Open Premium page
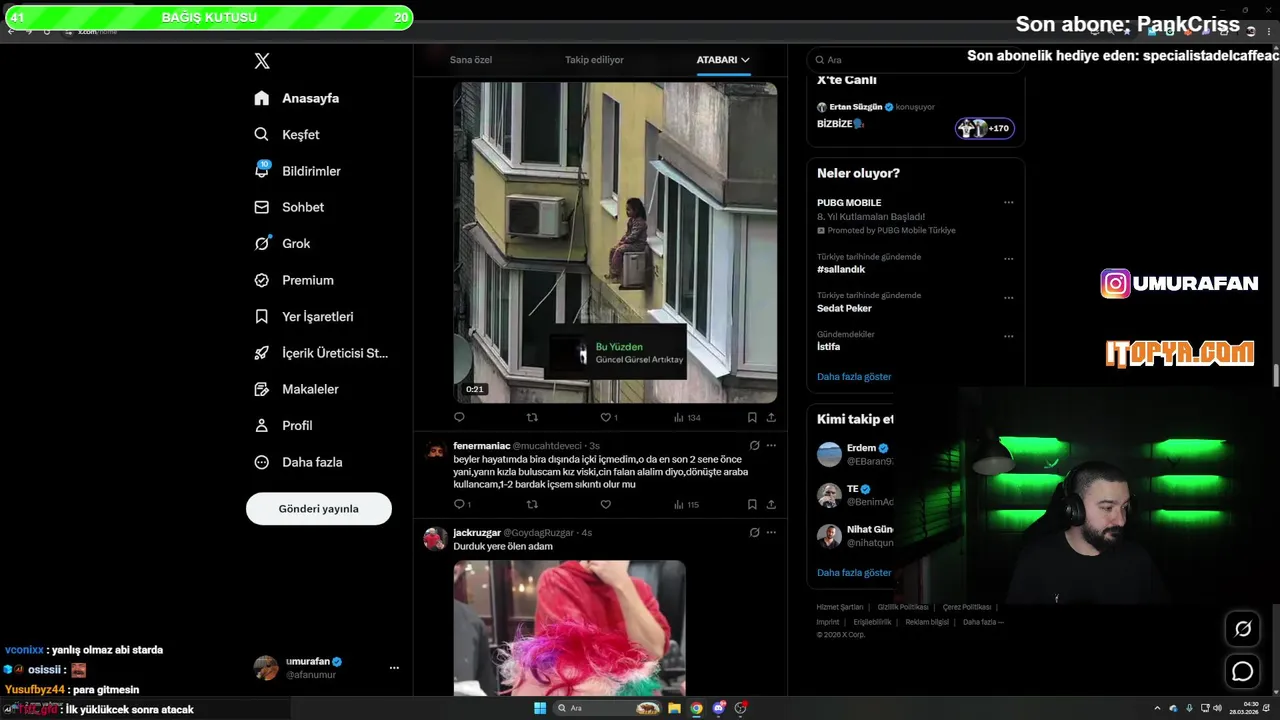 click(294, 280)
